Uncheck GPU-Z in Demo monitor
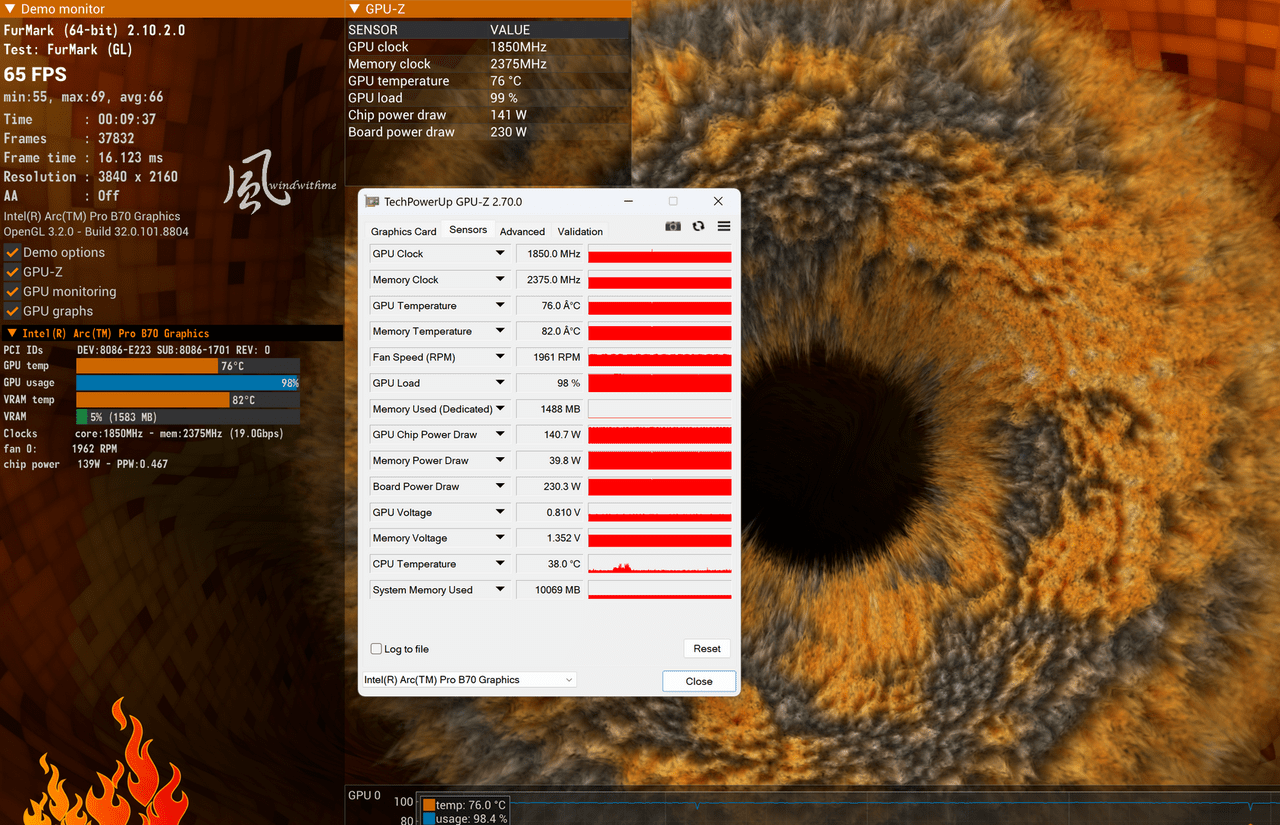Screen dimensions: 1280x825 [x=13, y=272]
